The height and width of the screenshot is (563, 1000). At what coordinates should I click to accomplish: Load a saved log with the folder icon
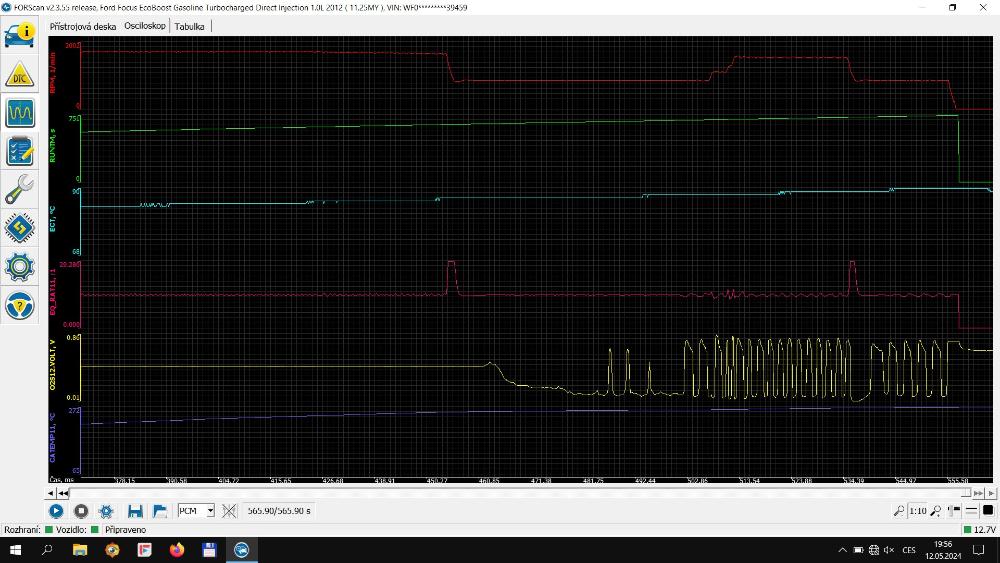(160, 511)
